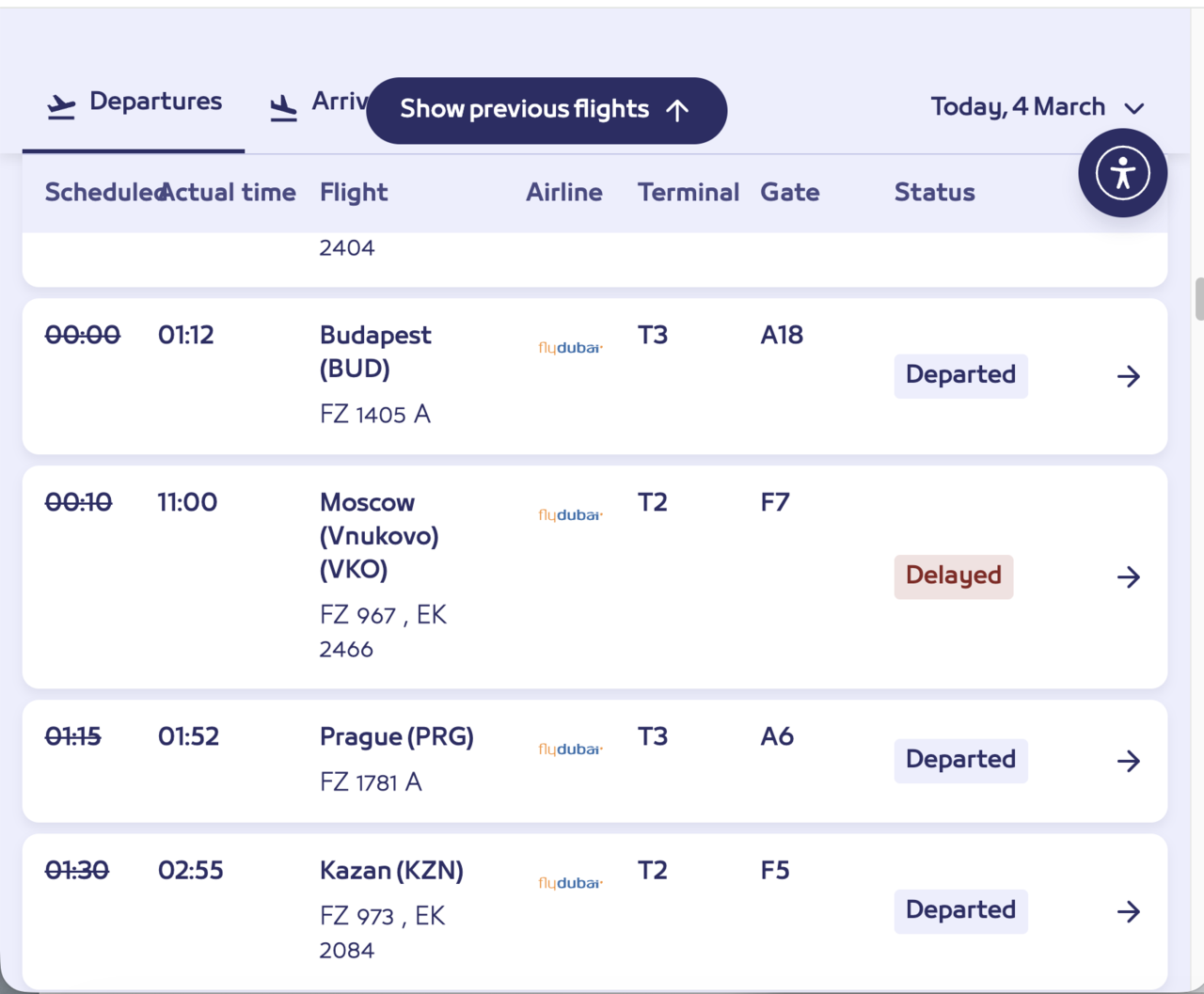Click arrow icon for Moscow Vnukovo flight
The image size is (1204, 994).
(x=1128, y=576)
